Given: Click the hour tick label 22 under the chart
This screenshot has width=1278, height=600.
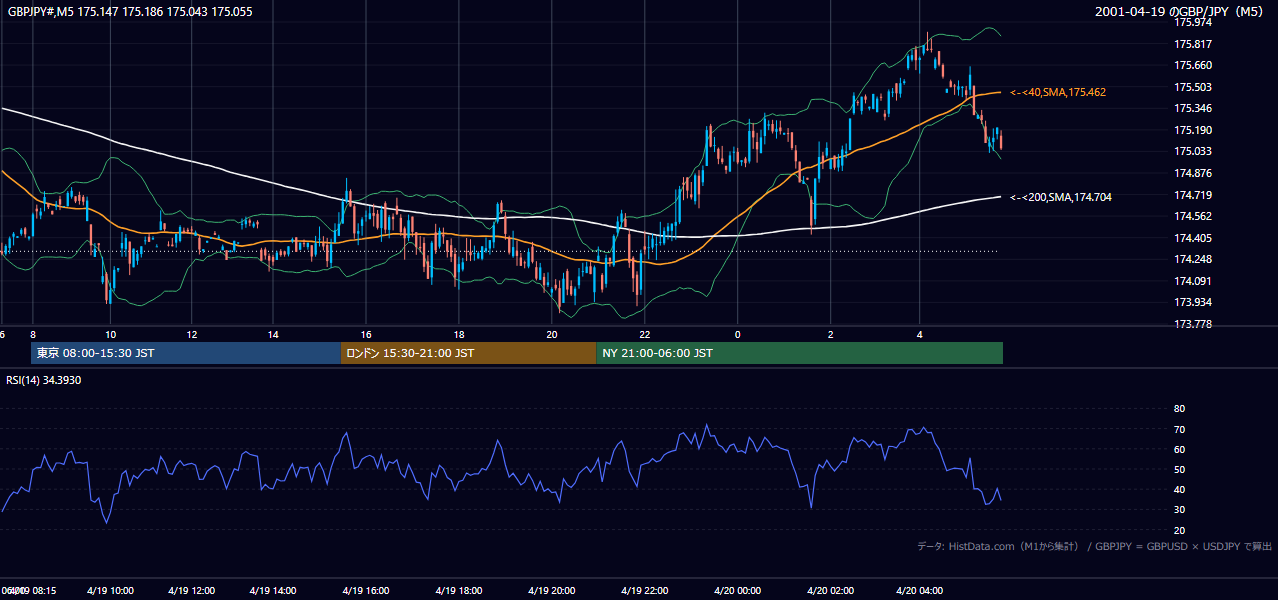Looking at the screenshot, I should coord(645,335).
